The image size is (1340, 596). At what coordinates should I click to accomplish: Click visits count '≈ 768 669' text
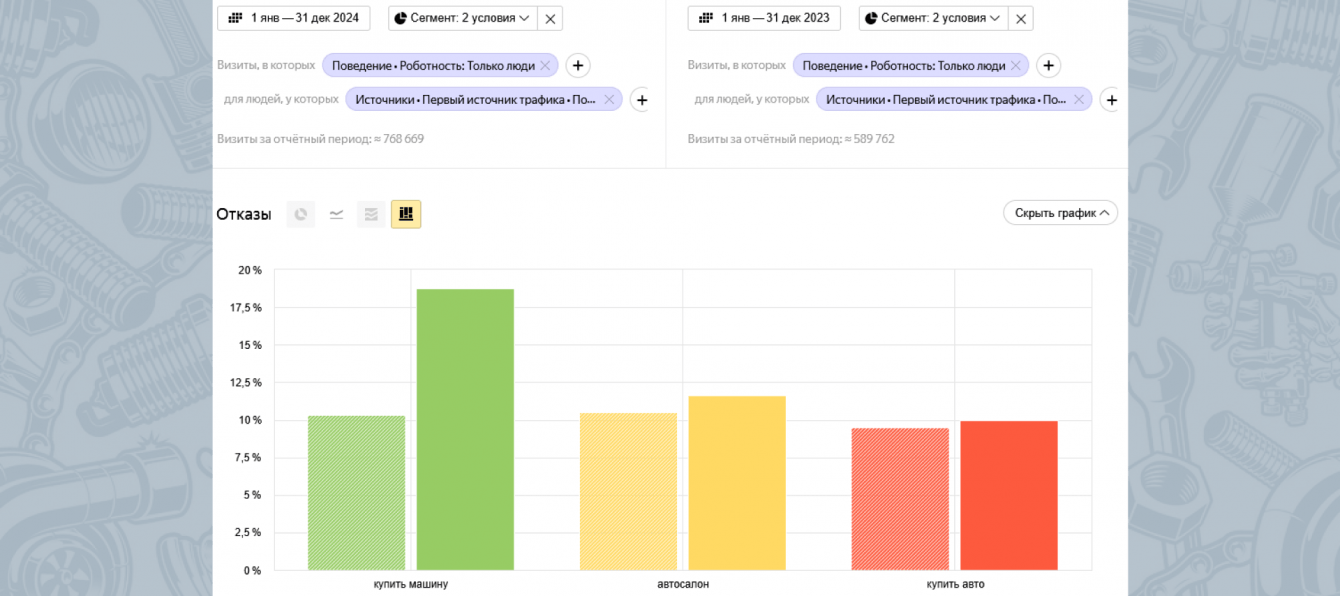[399, 139]
